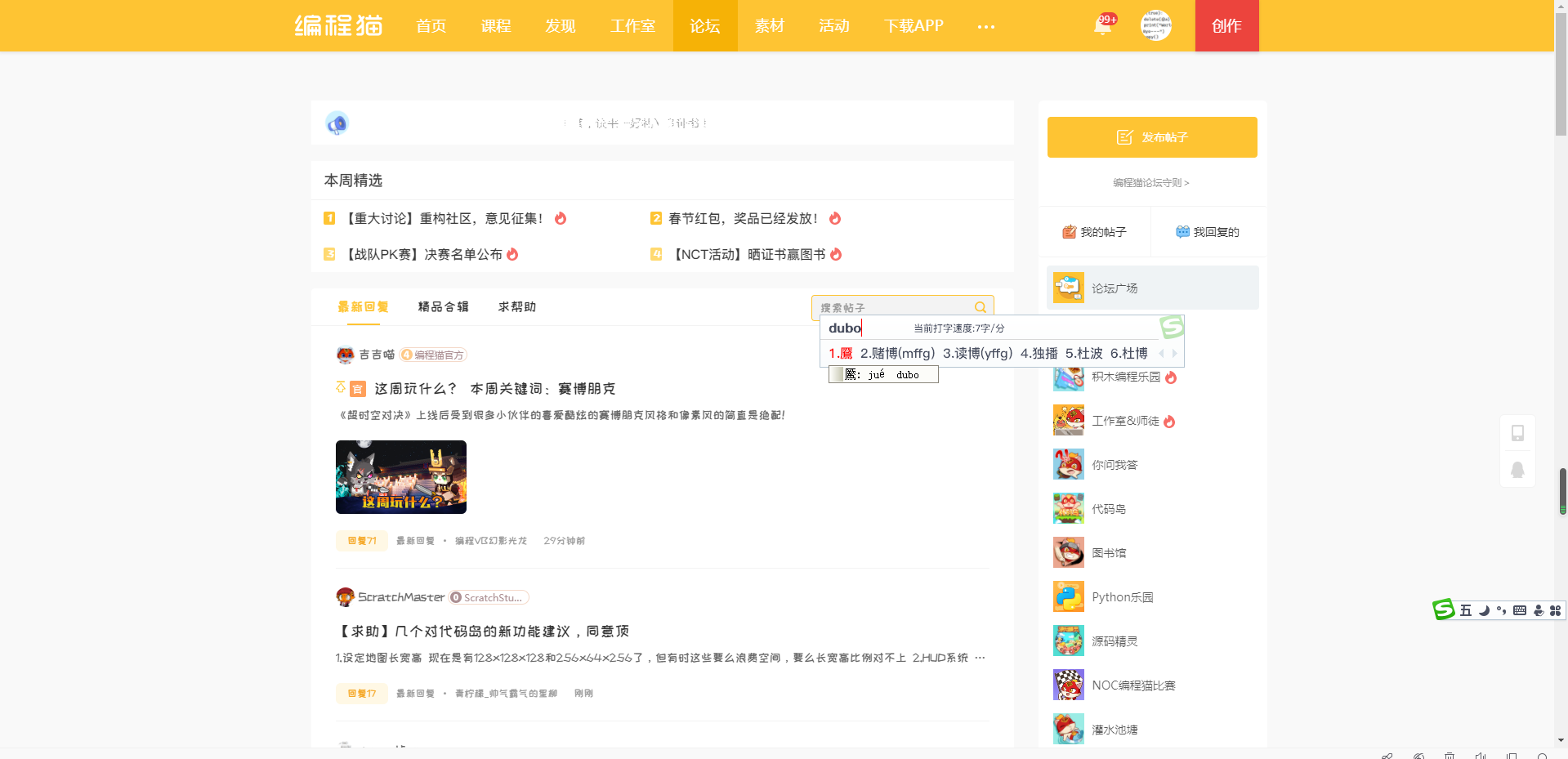
Task: Choose IME candidate 4.独播
Action: point(1039,353)
